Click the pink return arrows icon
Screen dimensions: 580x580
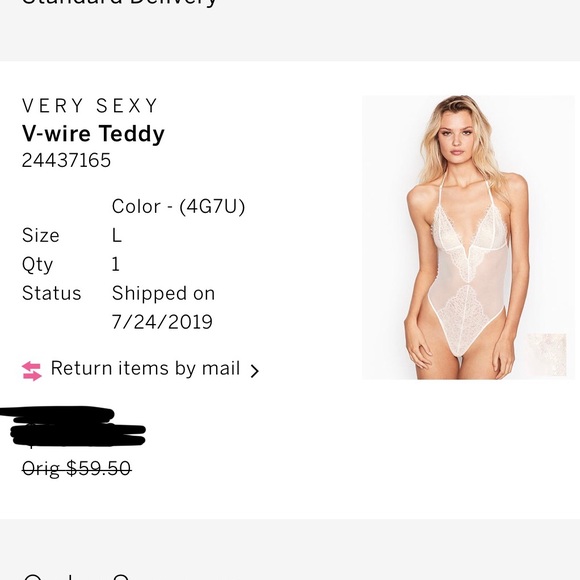coord(32,371)
